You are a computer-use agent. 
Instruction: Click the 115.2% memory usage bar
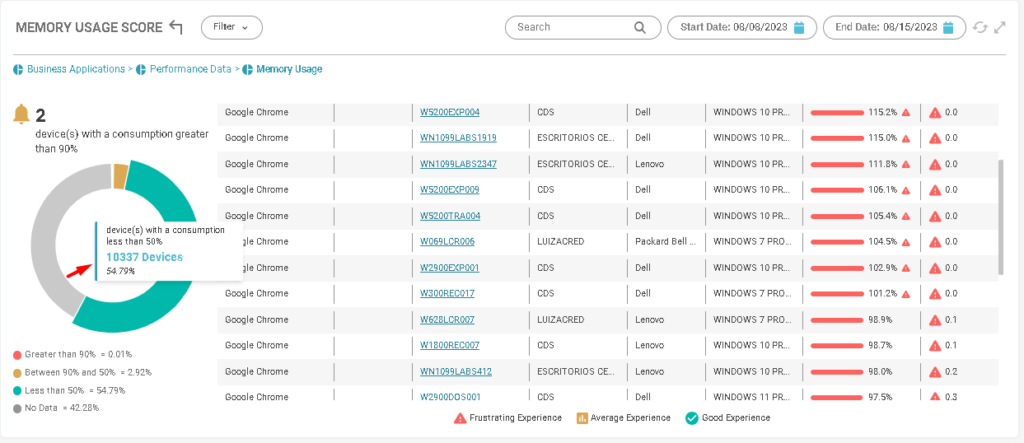coord(837,112)
